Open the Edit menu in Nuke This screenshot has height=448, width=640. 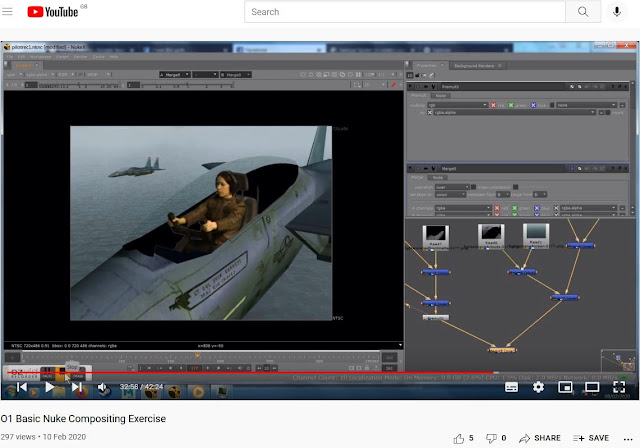click(x=21, y=57)
